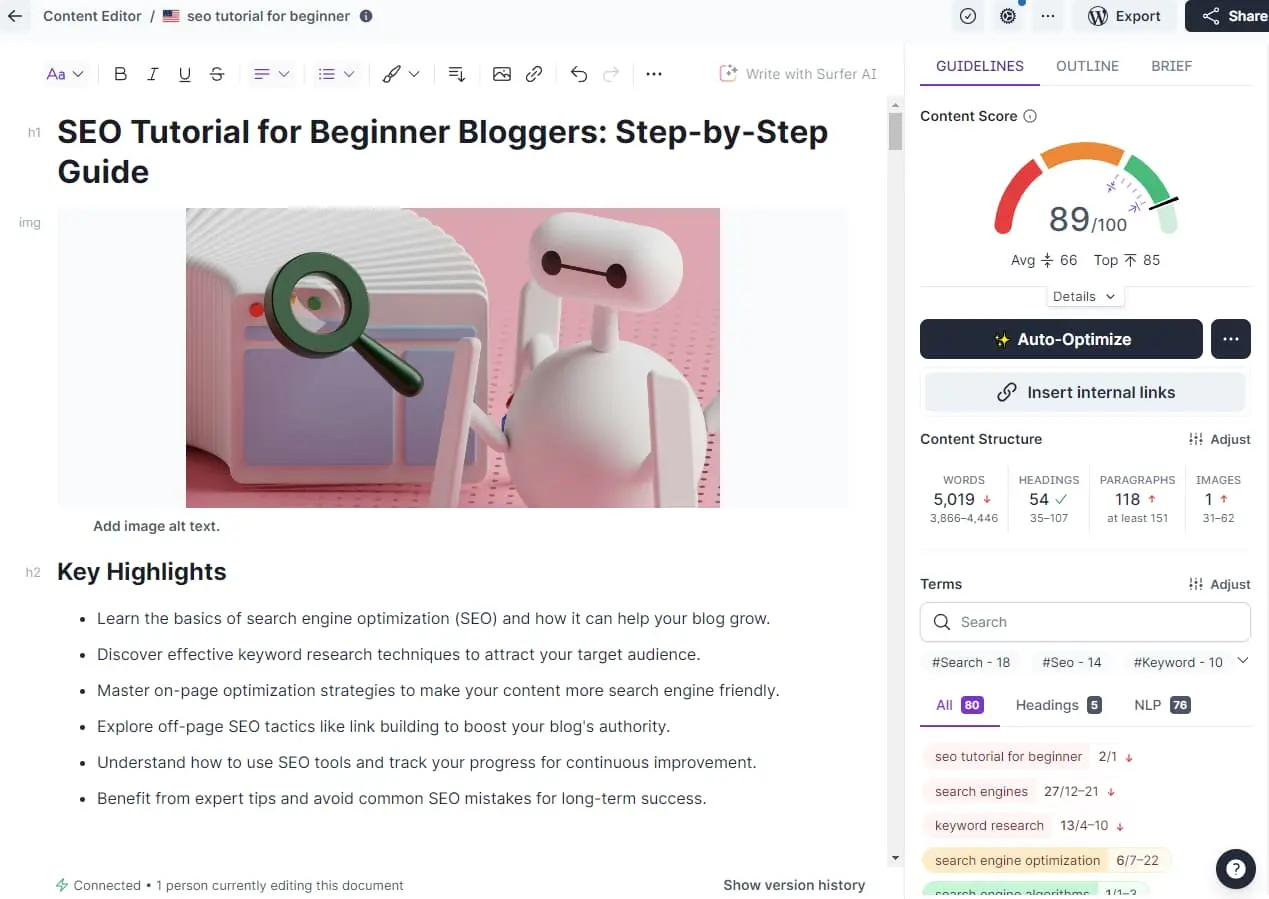Select the robot header image

(x=453, y=358)
